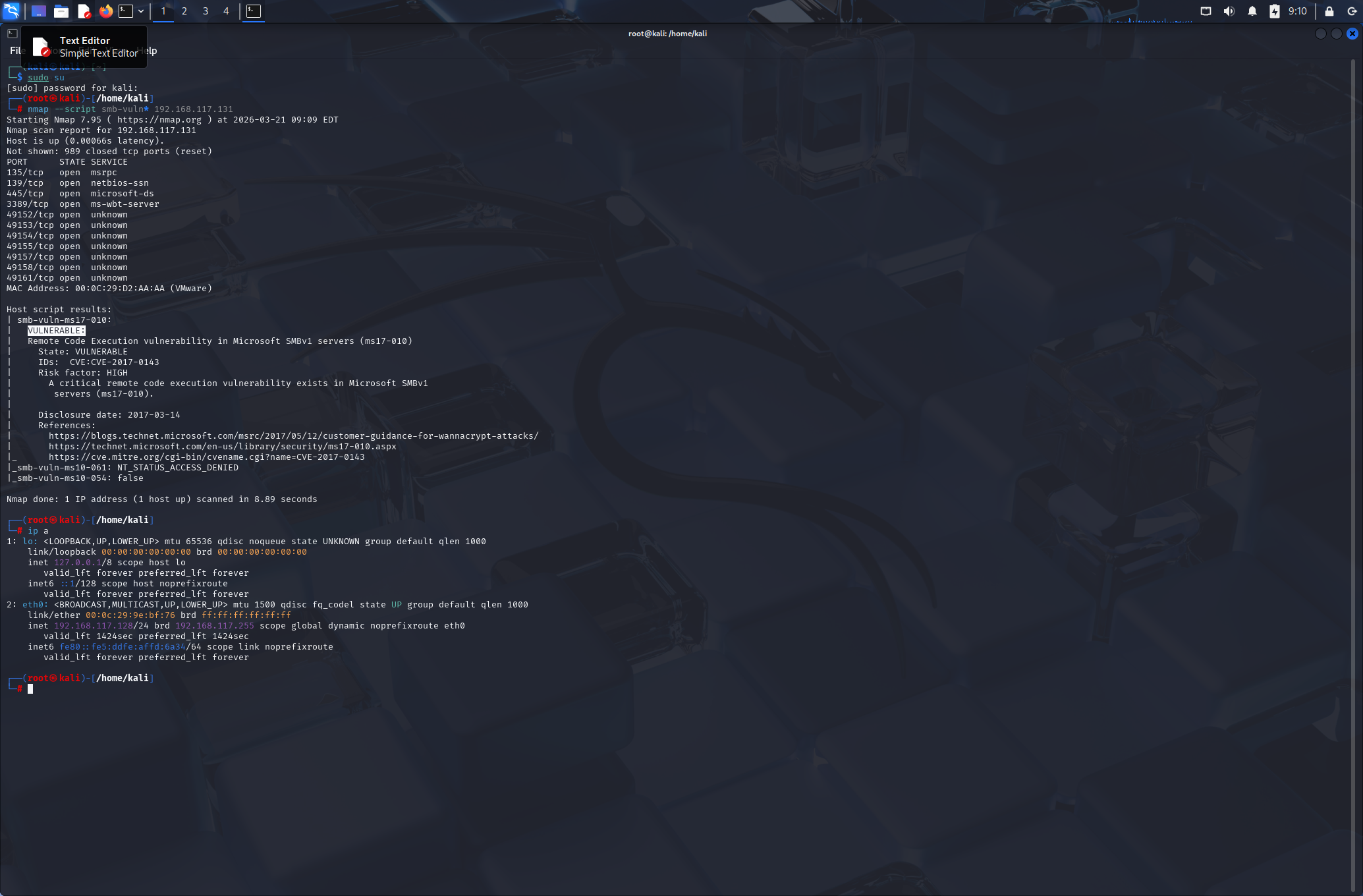The height and width of the screenshot is (896, 1363).
Task: Switch to workspace 3
Action: (x=206, y=11)
